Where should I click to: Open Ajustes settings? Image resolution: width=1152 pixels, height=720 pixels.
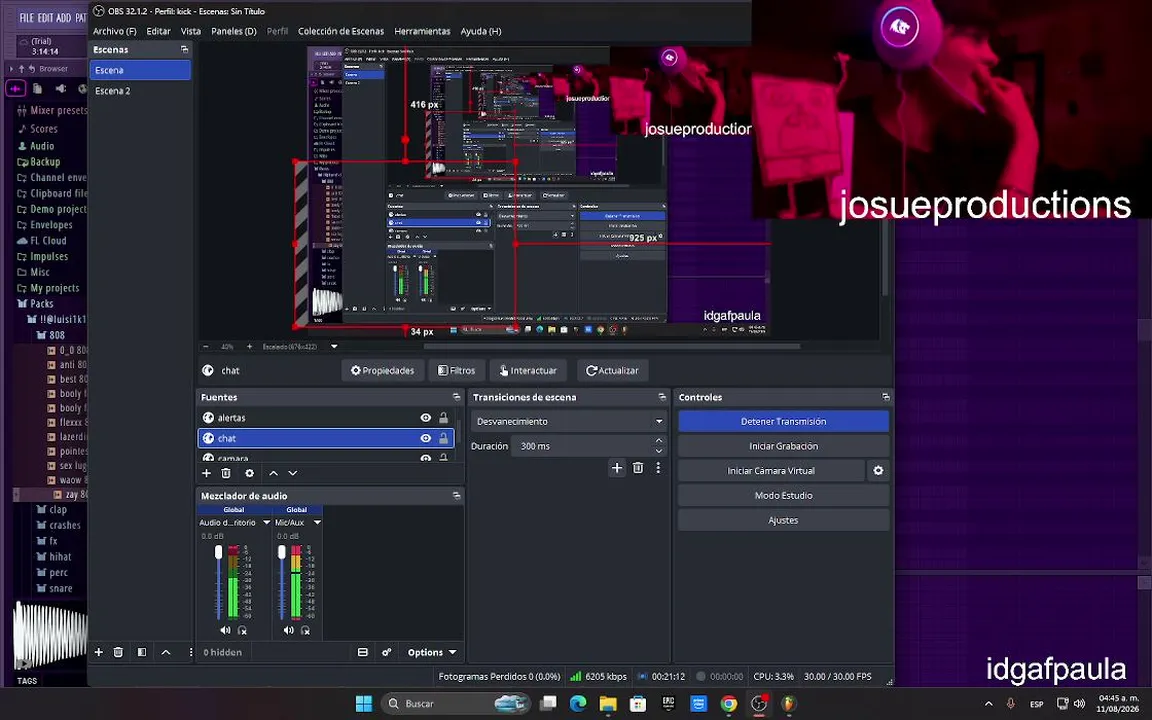coord(783,520)
